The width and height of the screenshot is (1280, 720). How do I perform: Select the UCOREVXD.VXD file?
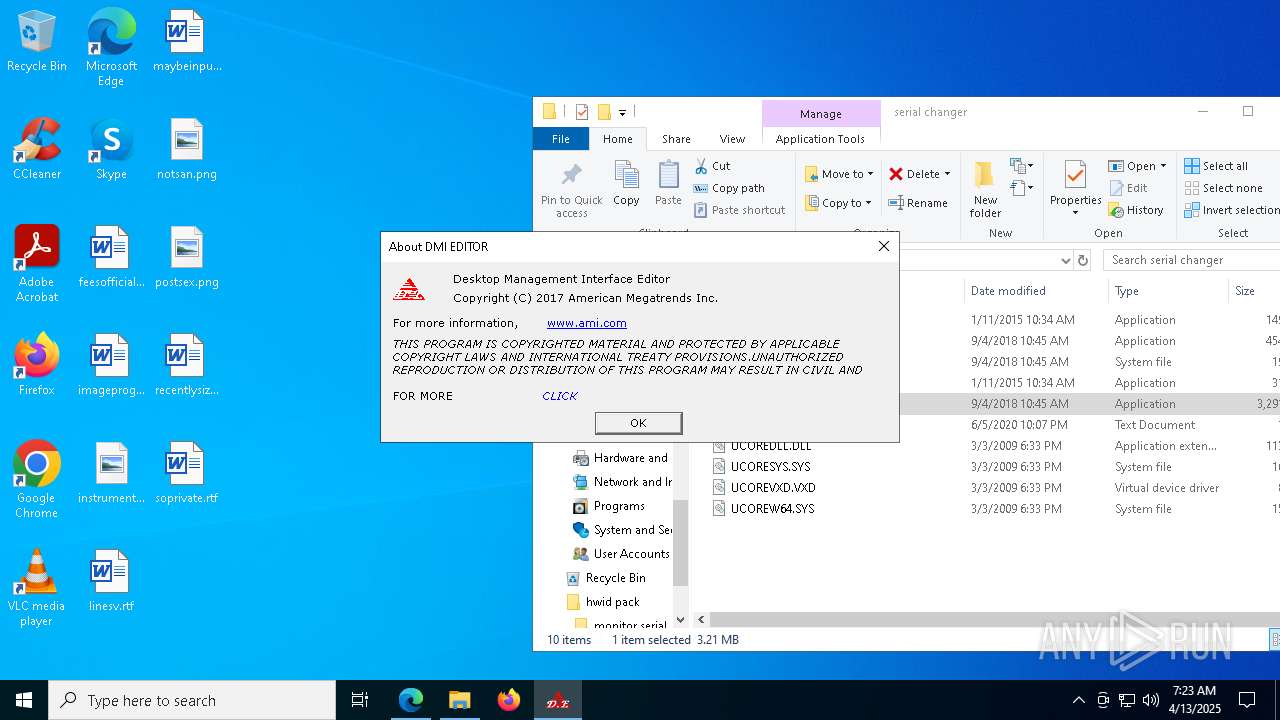[772, 488]
